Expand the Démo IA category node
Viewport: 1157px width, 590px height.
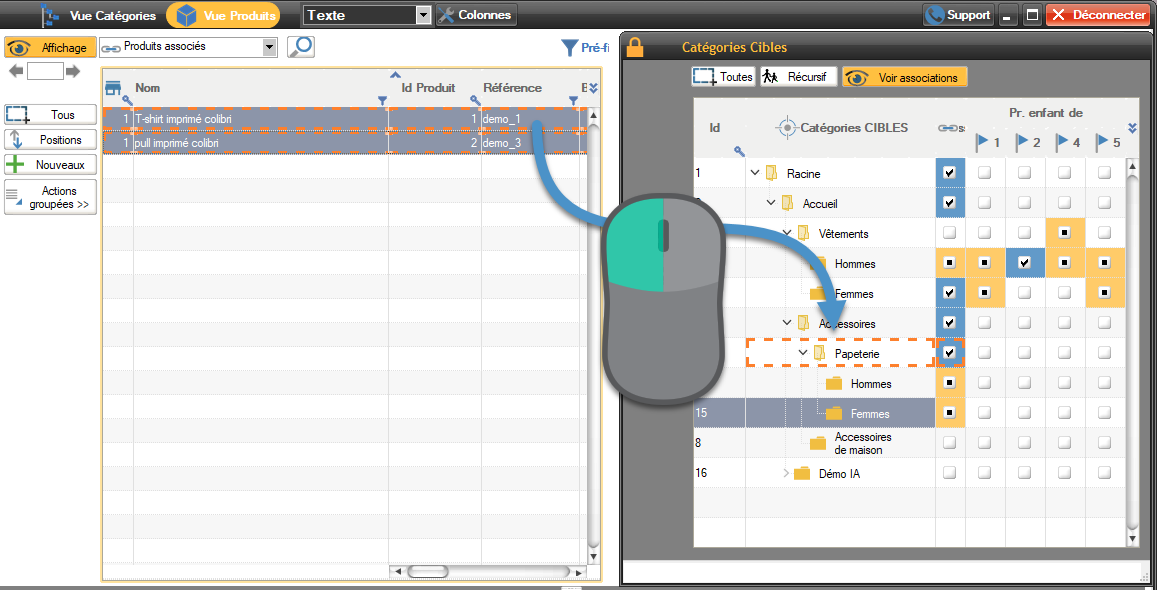[786, 473]
